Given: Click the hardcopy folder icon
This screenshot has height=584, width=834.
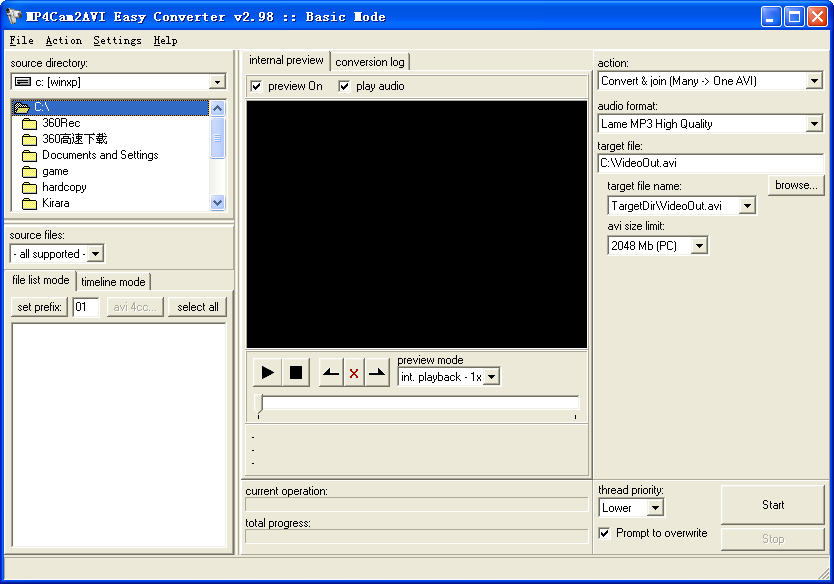Looking at the screenshot, I should pyautogui.click(x=29, y=188).
